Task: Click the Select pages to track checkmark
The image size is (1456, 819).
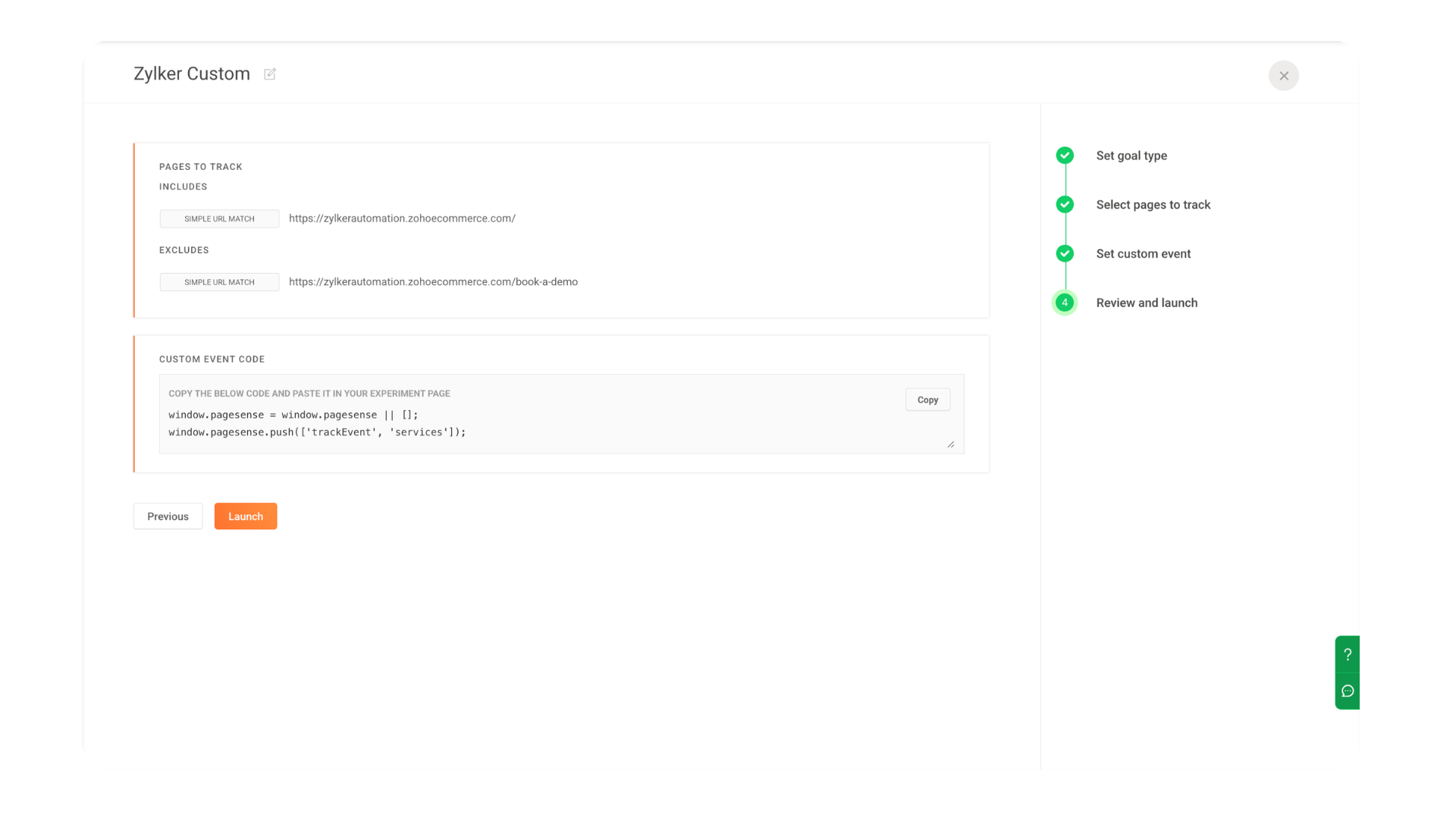Action: (x=1065, y=205)
